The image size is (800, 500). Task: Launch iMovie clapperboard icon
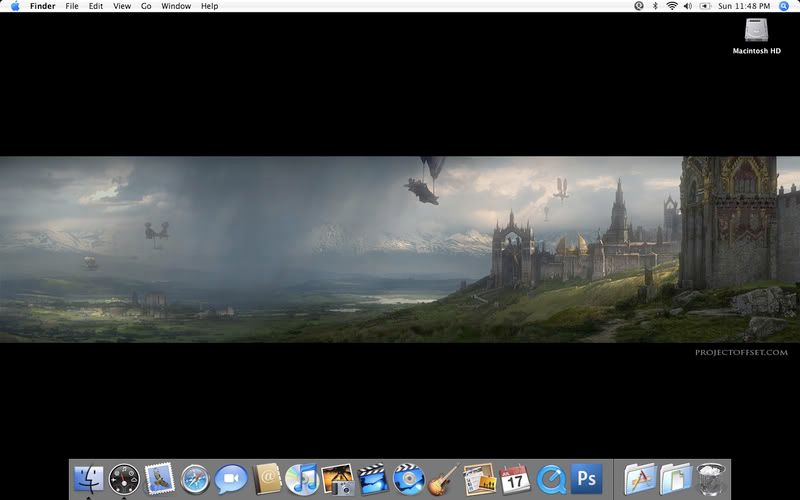click(x=373, y=479)
